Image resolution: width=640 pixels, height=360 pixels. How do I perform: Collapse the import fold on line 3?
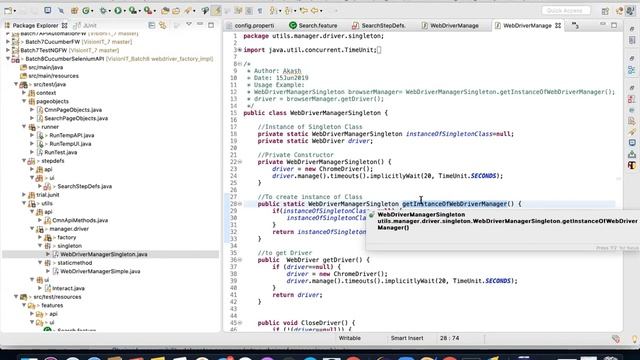tap(240, 50)
